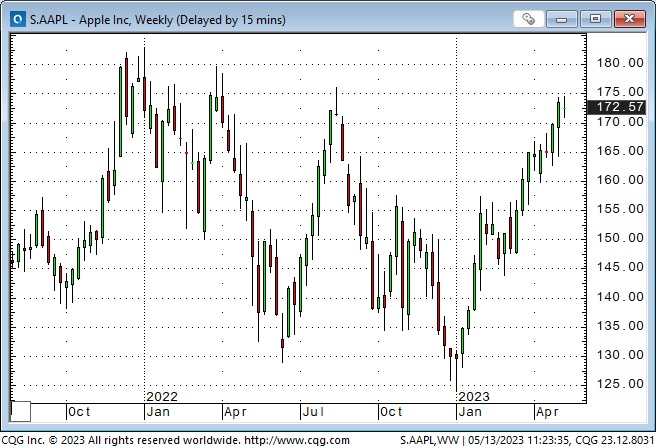Click the window title S.AAPL - Apple Inc, Weekly
The image size is (656, 448).
coord(157,20)
